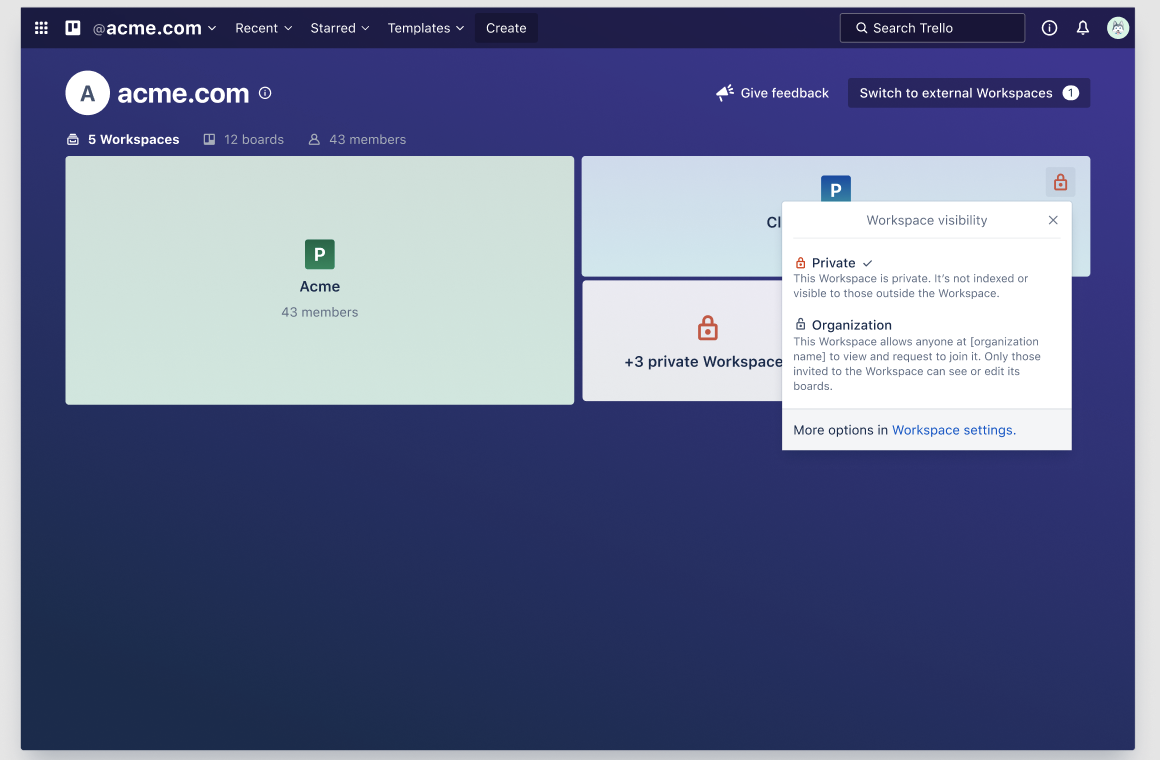
Task: Open the notifications bell
Action: point(1082,28)
